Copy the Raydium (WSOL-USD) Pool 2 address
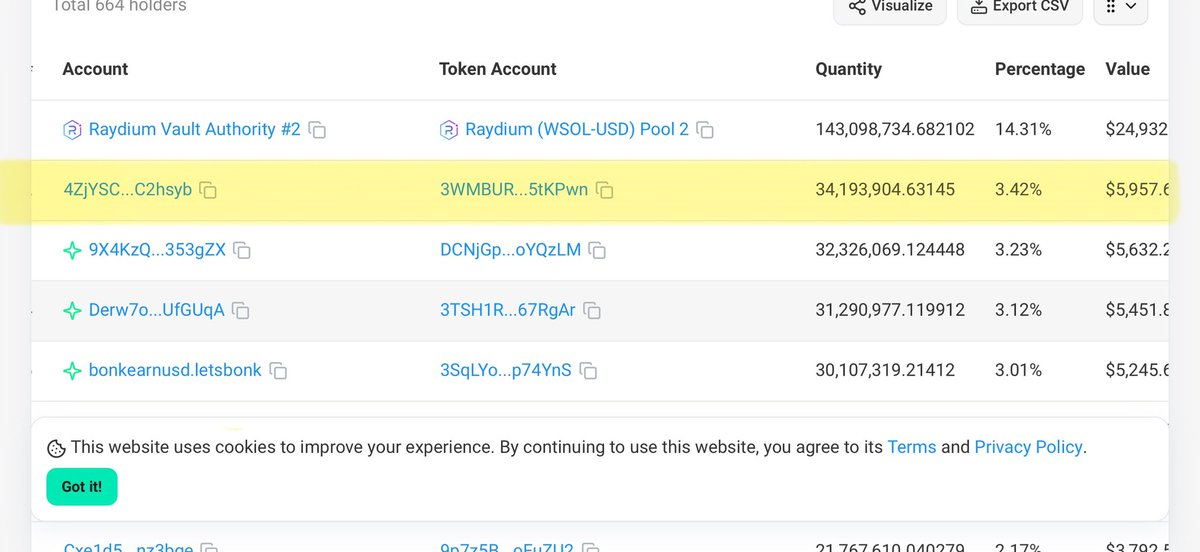The width and height of the screenshot is (1200, 552). [x=705, y=130]
